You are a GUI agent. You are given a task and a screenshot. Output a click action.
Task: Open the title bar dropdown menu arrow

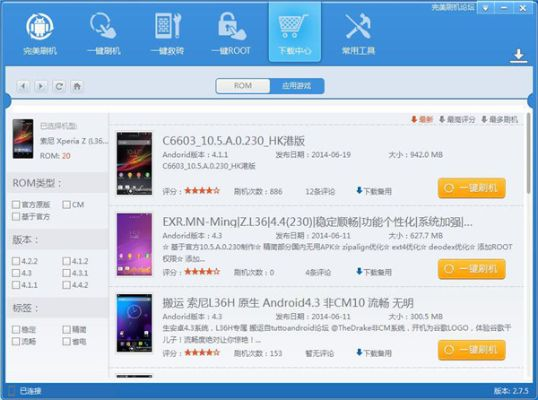coord(486,8)
